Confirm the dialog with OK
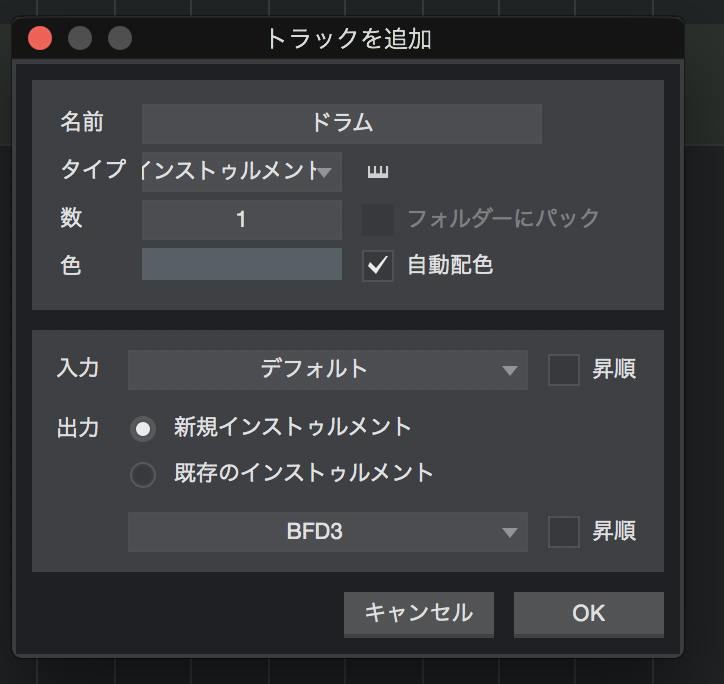724x684 pixels. pyautogui.click(x=588, y=612)
